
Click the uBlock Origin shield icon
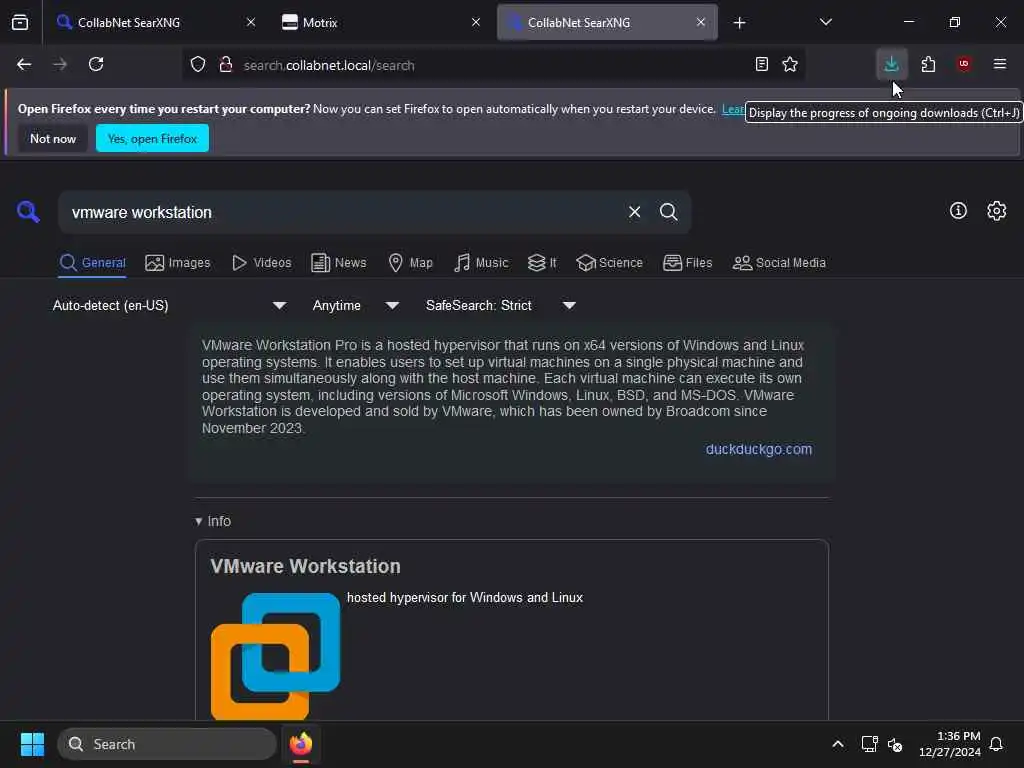click(x=964, y=64)
